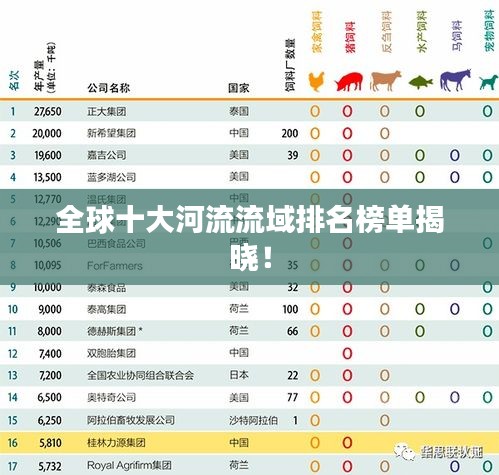Click the pet feed circle for 正大集团
This screenshot has height=475, width=499.
tap(487, 111)
